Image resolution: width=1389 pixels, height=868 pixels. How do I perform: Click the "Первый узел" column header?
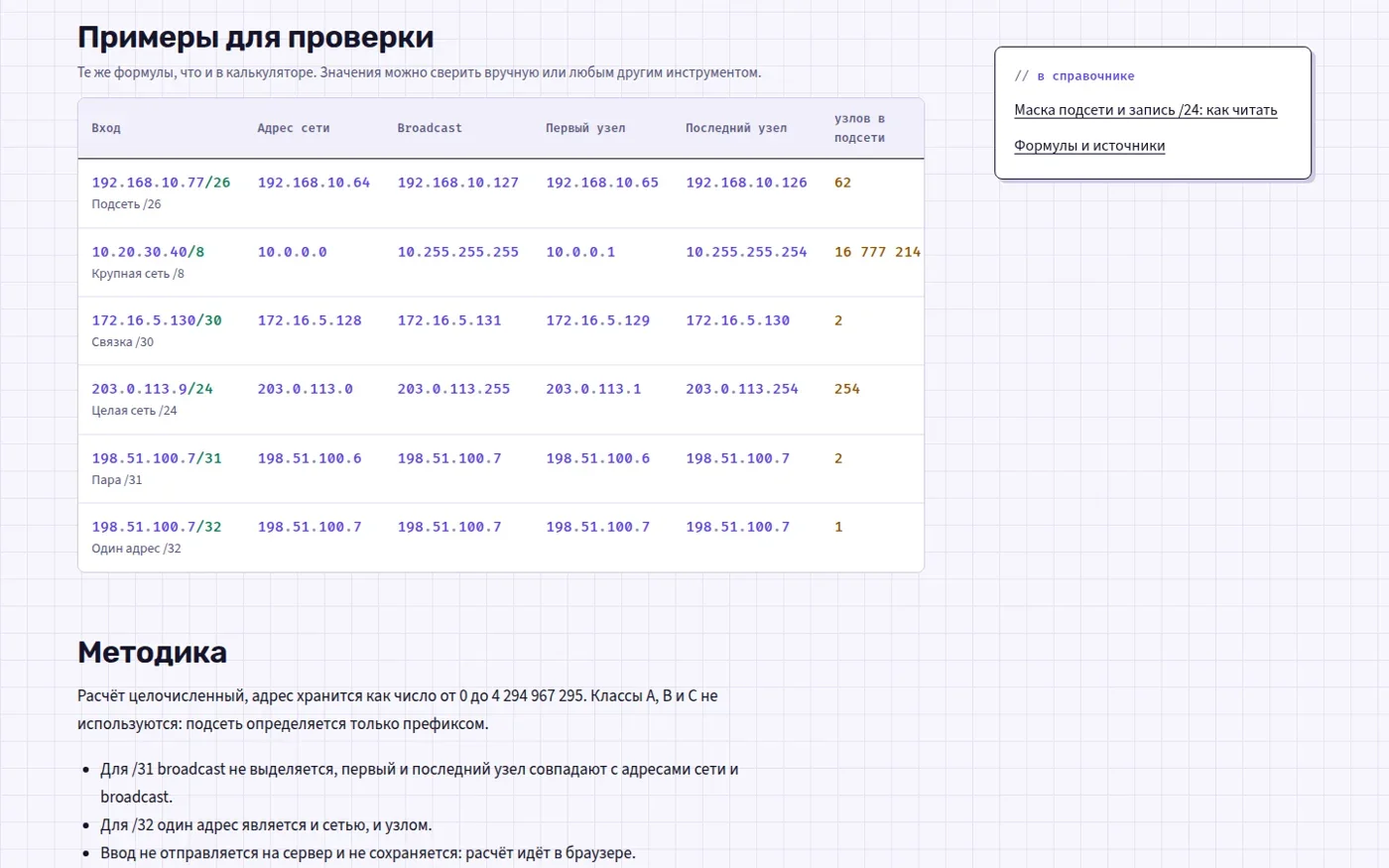click(x=585, y=128)
